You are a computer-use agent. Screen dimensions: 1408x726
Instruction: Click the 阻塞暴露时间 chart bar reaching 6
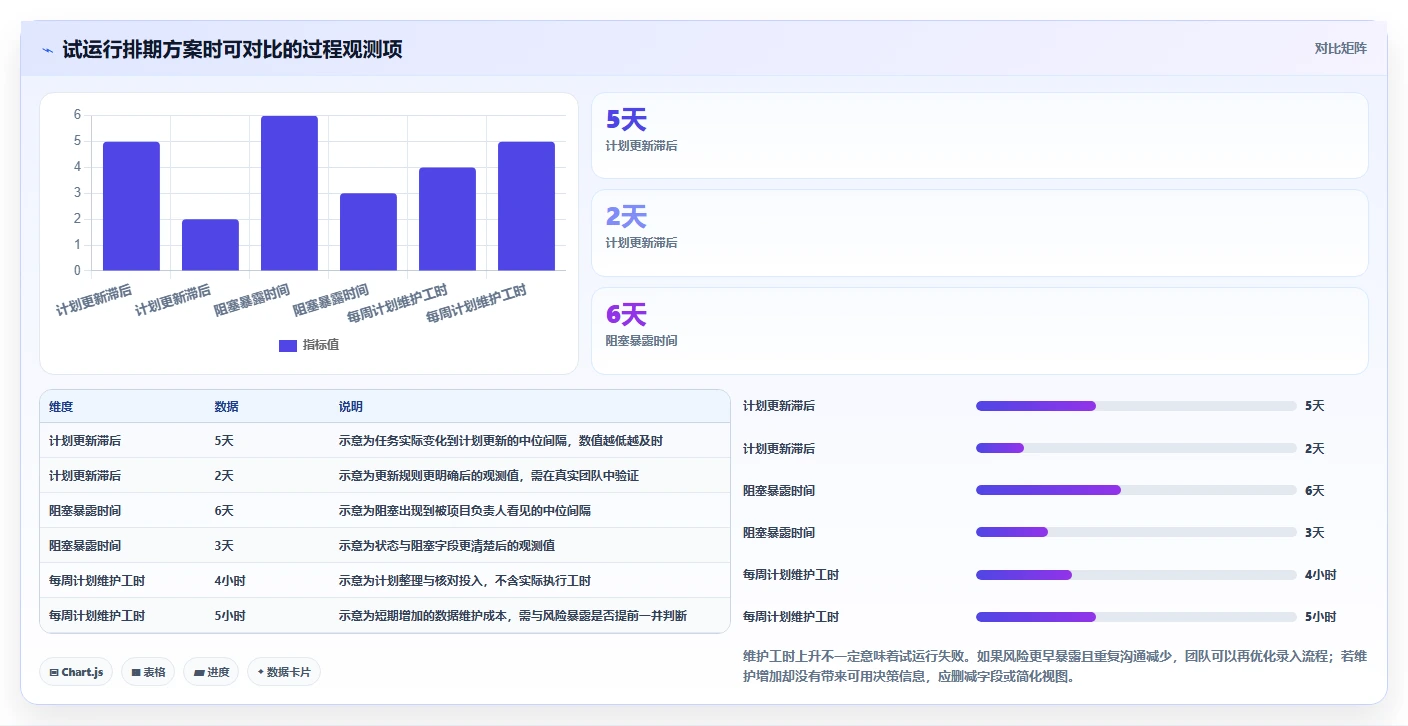(289, 193)
